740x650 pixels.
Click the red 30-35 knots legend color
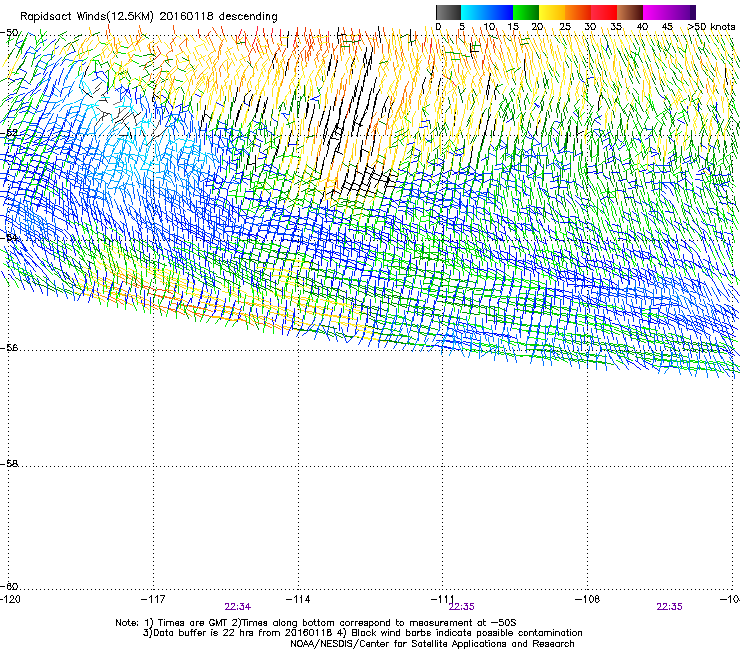[604, 12]
